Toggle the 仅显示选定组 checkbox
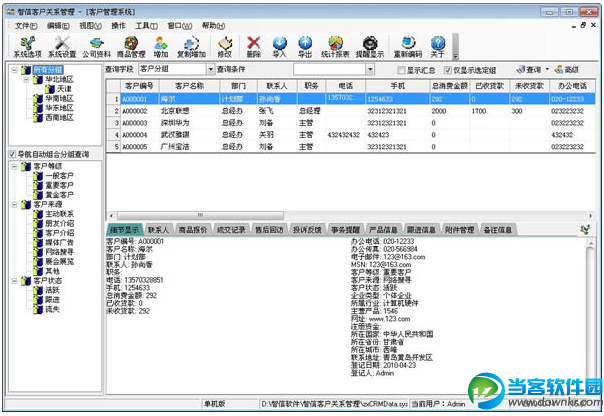Viewport: 604px width, 416px height. (447, 70)
